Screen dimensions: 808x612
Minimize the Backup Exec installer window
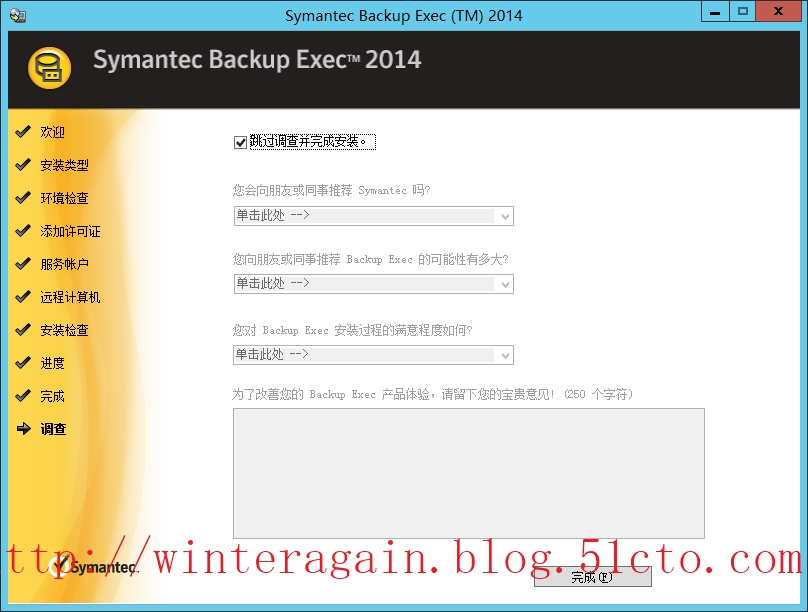pos(715,11)
